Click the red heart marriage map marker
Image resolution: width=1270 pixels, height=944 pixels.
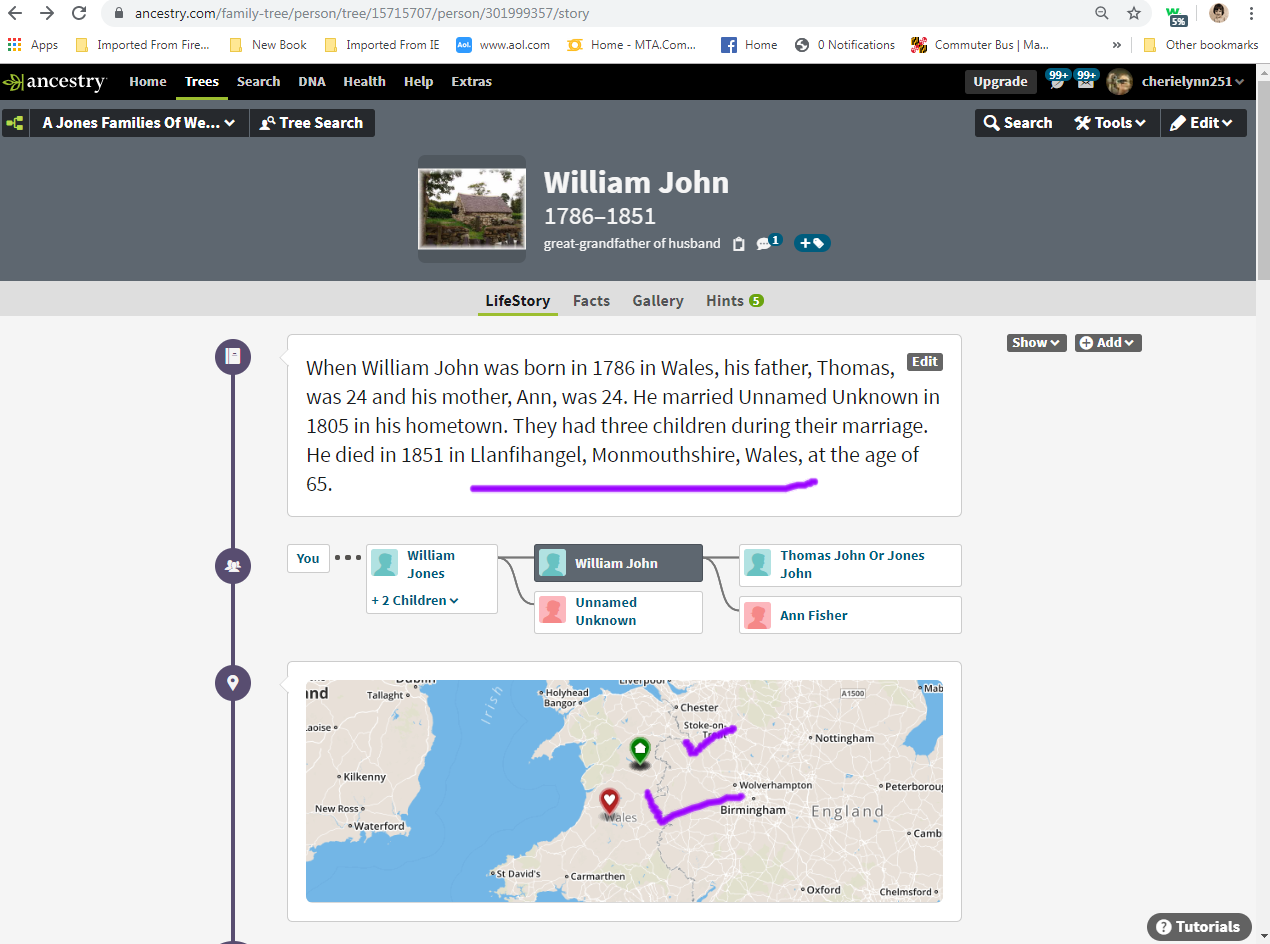(x=609, y=801)
